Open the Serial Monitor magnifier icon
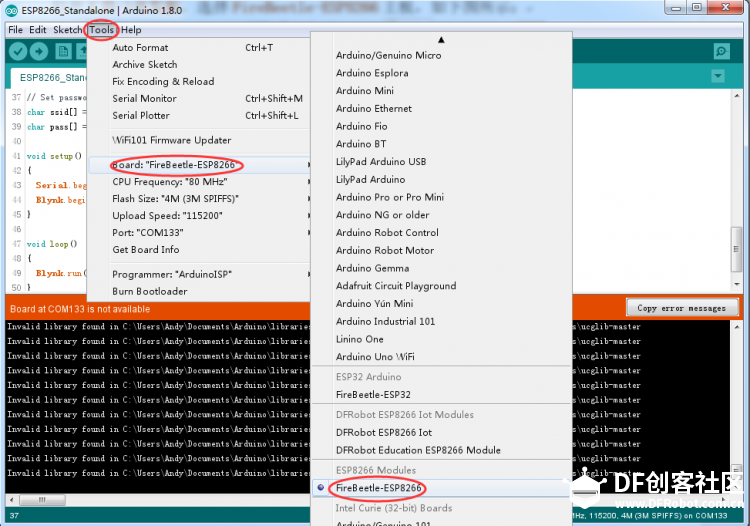This screenshot has width=750, height=526. 721,51
